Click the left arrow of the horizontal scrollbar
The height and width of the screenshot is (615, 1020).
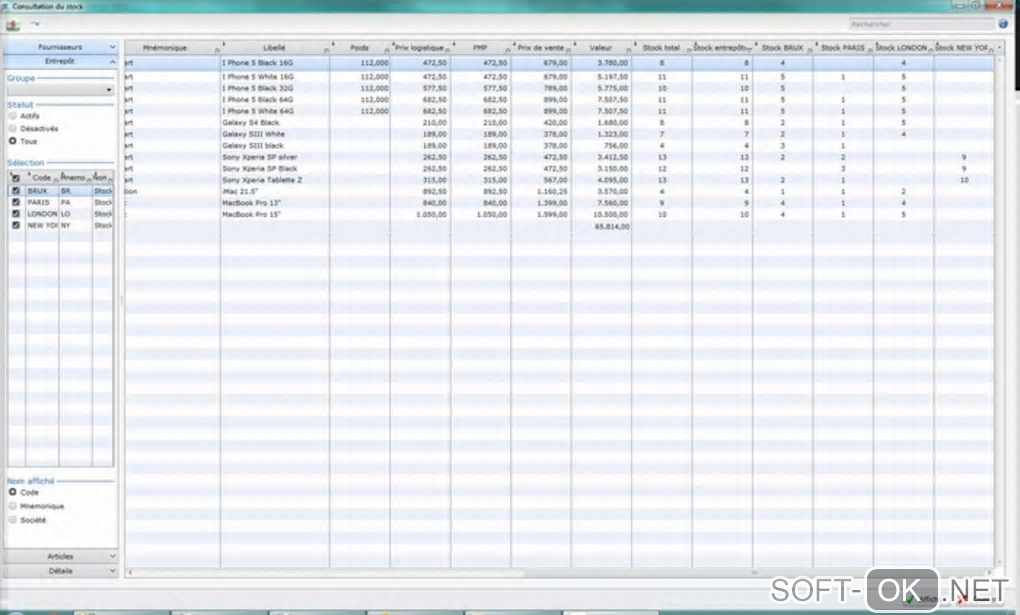(x=129, y=573)
